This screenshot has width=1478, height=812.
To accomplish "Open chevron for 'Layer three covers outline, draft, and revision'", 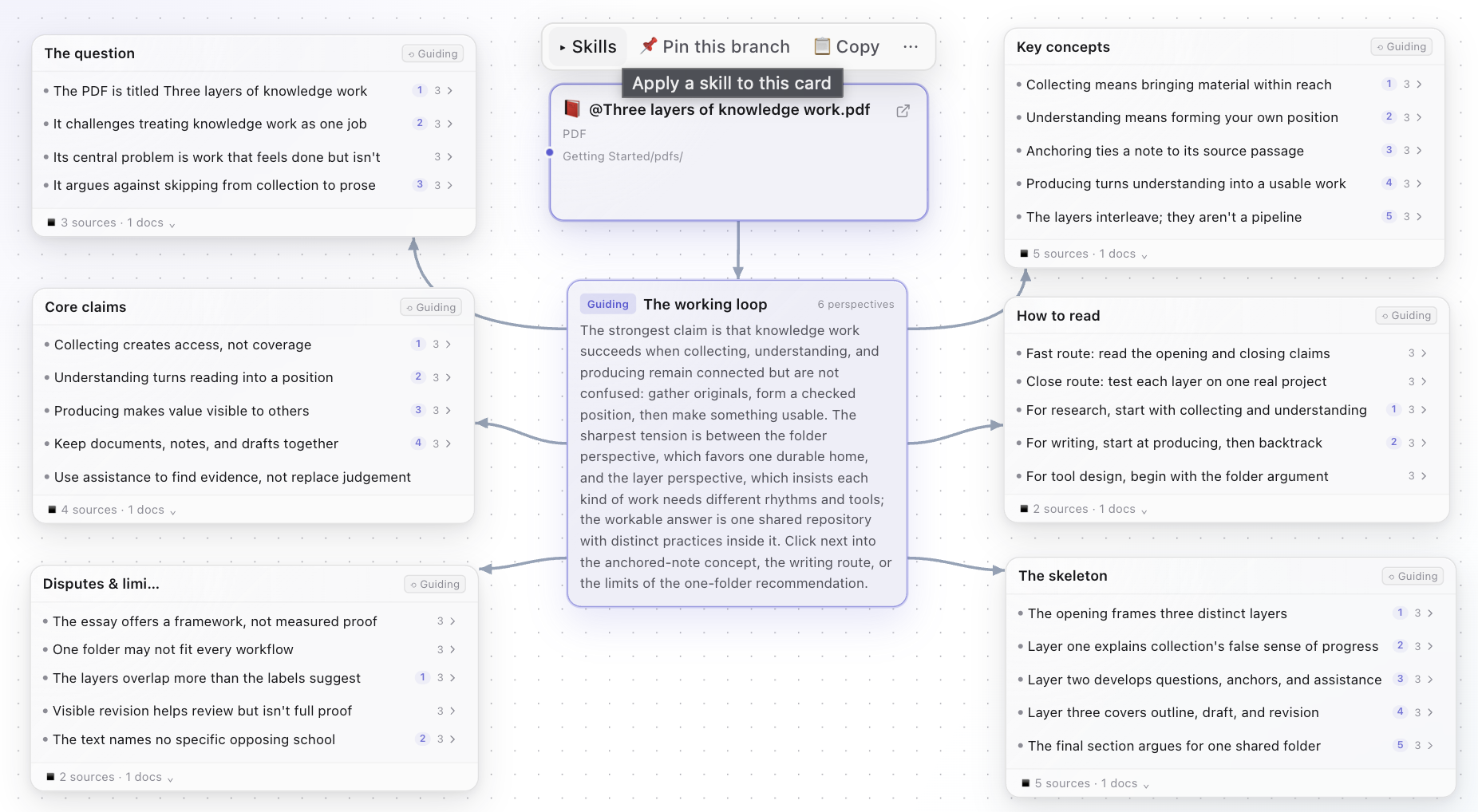I will pos(1430,712).
